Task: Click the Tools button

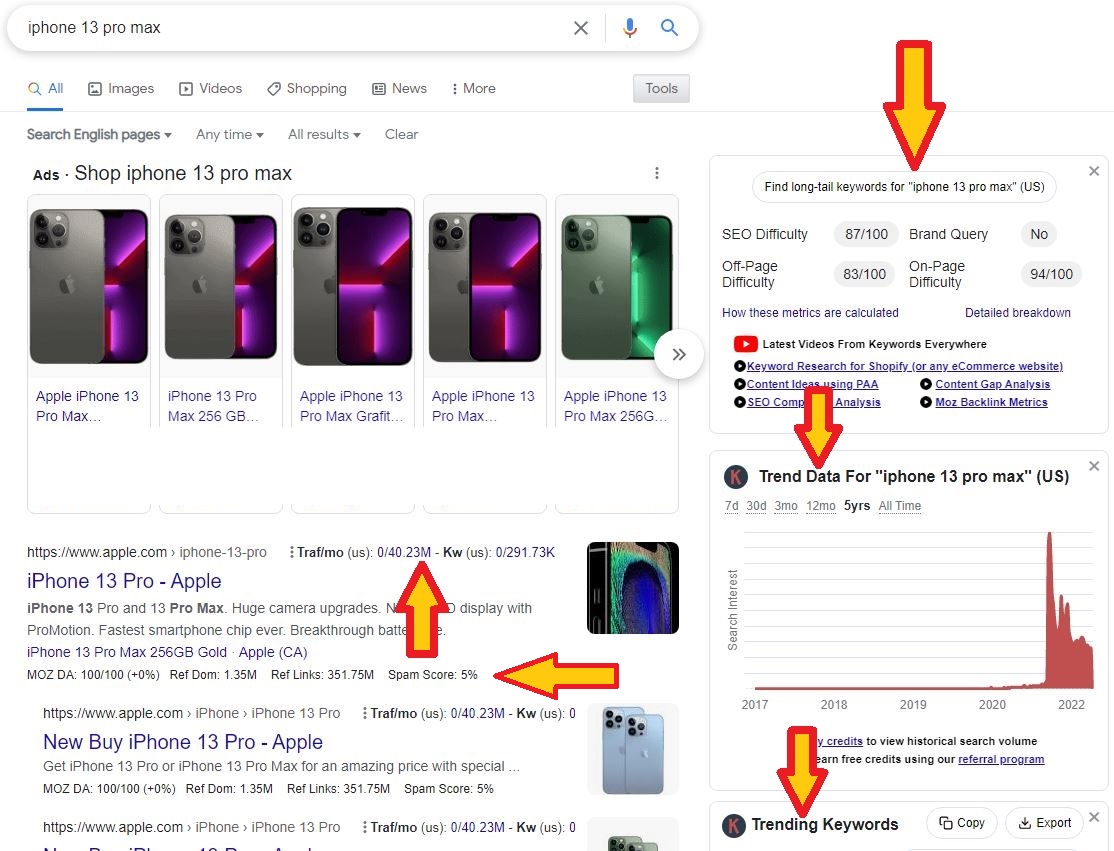Action: [x=661, y=89]
